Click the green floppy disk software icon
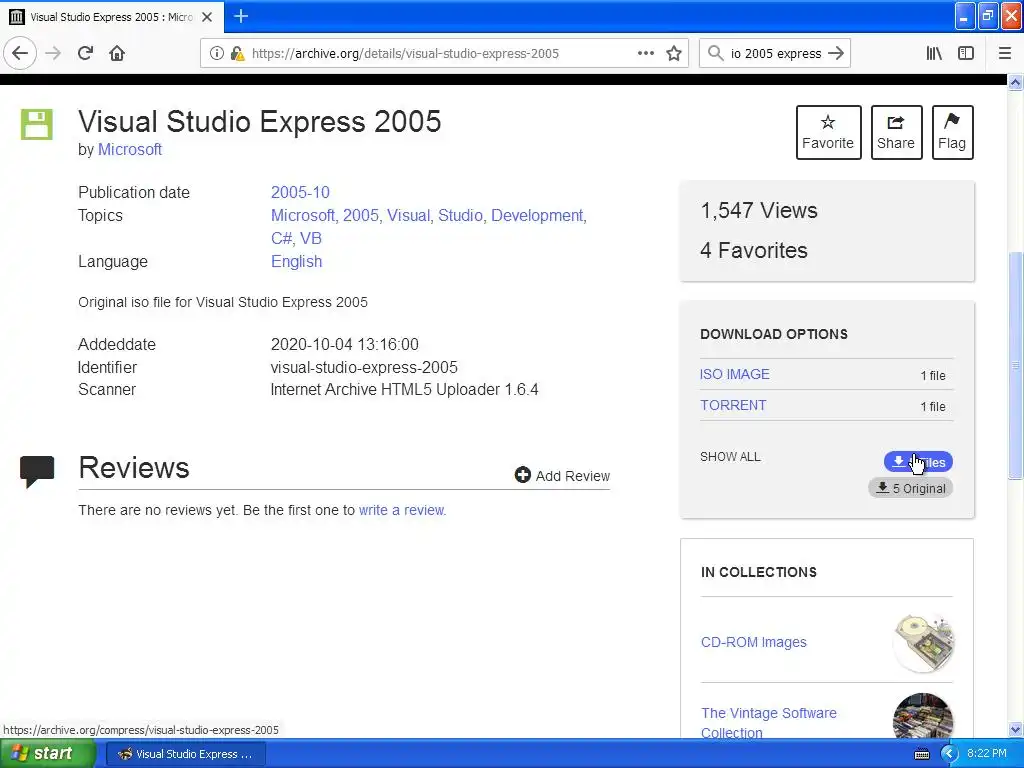The image size is (1024, 768). click(37, 124)
